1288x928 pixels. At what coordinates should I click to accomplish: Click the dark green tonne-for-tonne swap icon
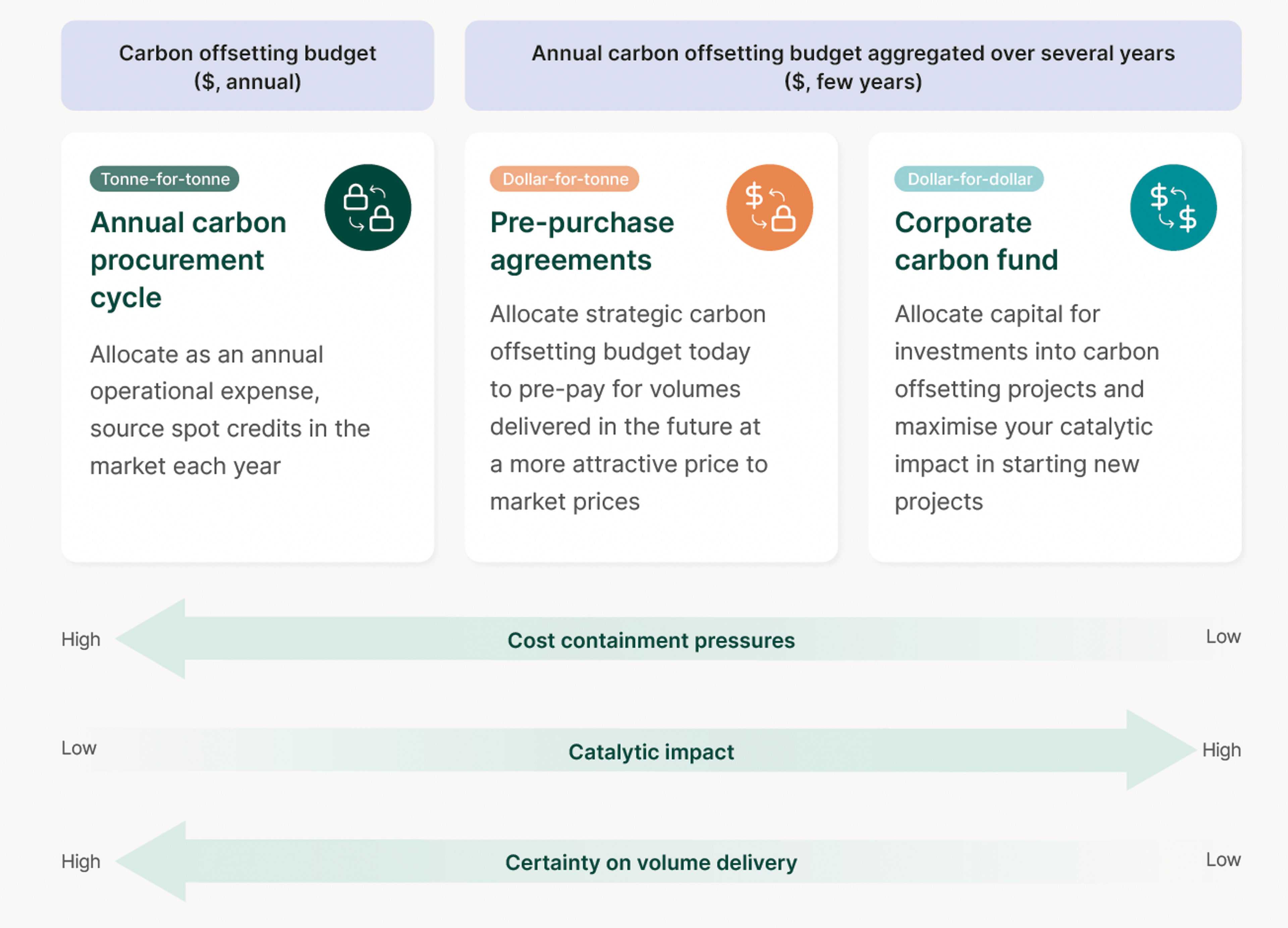pos(367,207)
